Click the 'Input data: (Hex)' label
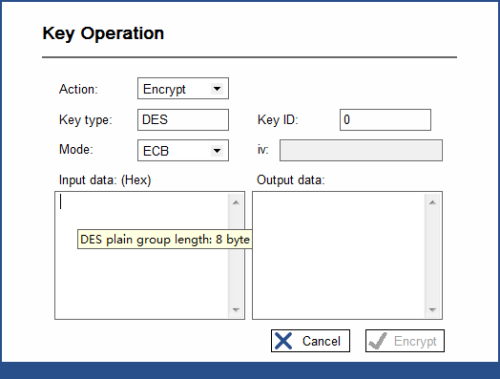Screen dimensions: 500x379 pyautogui.click(x=105, y=180)
